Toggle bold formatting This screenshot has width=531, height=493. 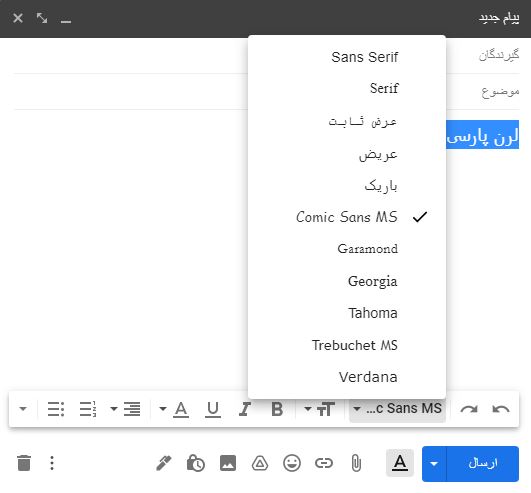tap(277, 409)
